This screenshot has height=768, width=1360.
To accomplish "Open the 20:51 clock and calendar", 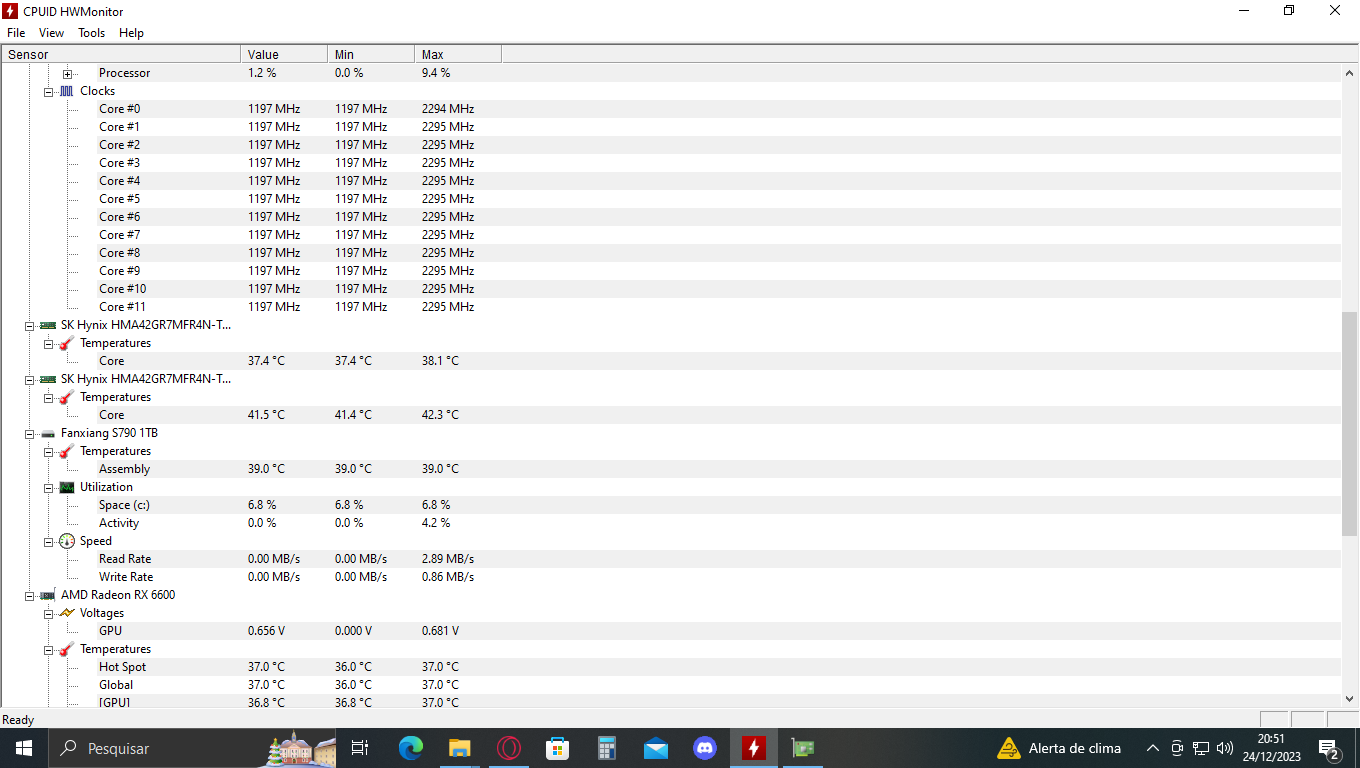I will coord(1271,748).
